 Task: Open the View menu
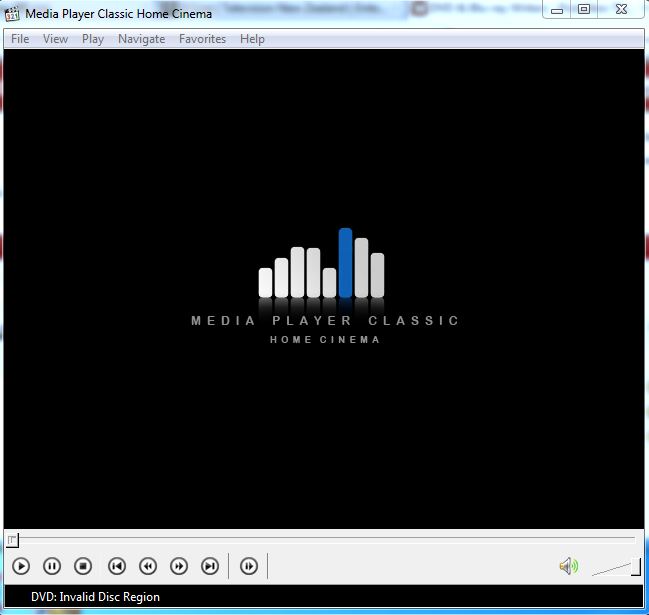[55, 39]
